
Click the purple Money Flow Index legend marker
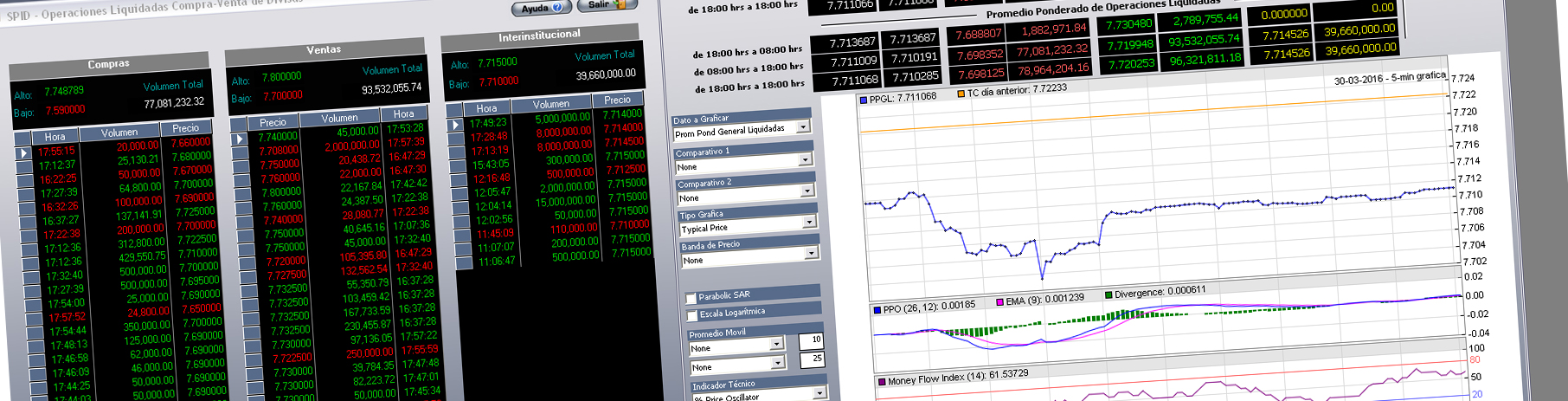point(881,381)
